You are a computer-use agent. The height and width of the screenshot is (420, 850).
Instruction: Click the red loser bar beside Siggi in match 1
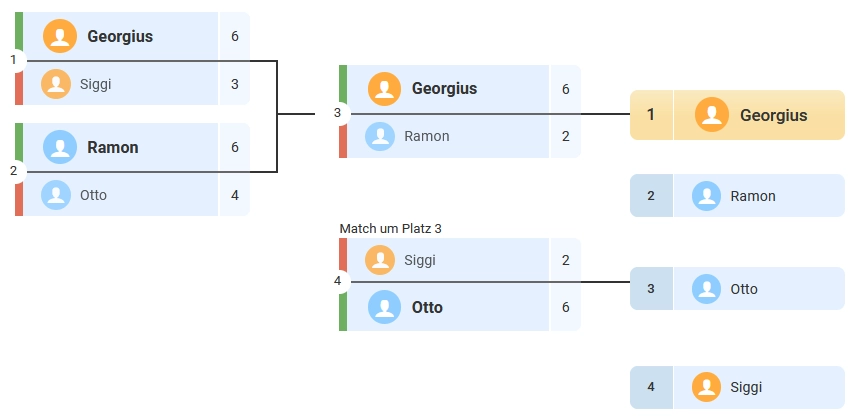[x=19, y=84]
